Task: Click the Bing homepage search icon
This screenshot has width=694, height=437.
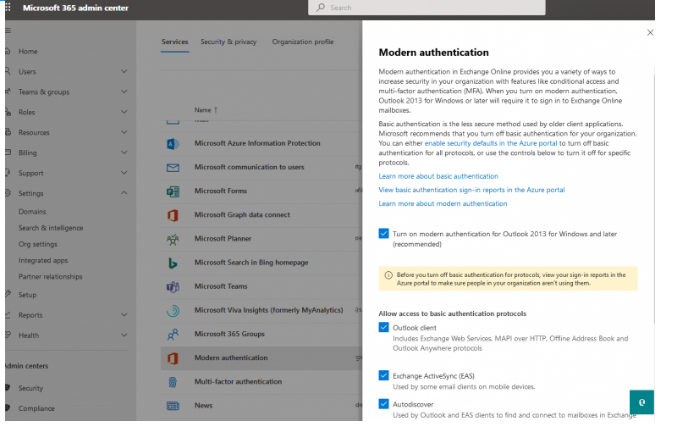Action: 173,263
